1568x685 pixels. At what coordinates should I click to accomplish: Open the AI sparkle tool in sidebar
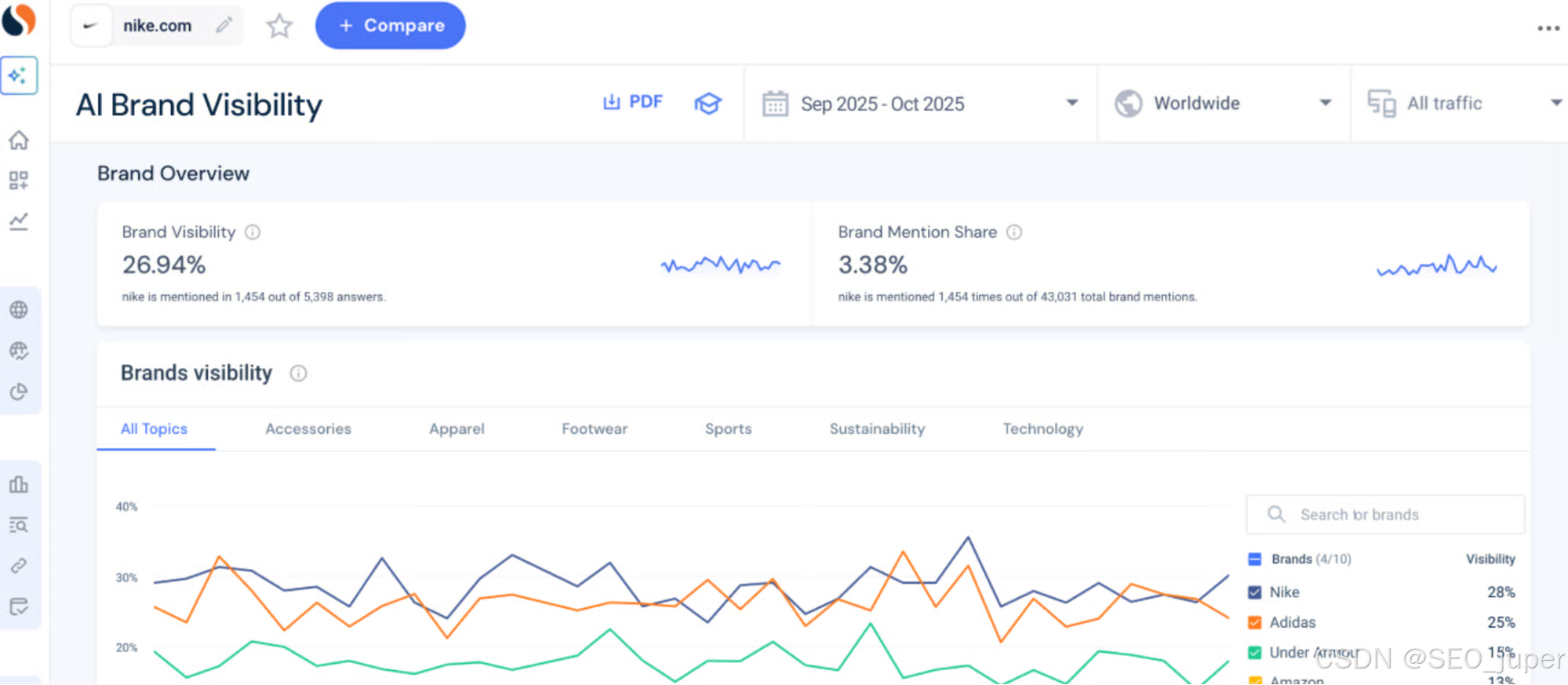pos(19,76)
